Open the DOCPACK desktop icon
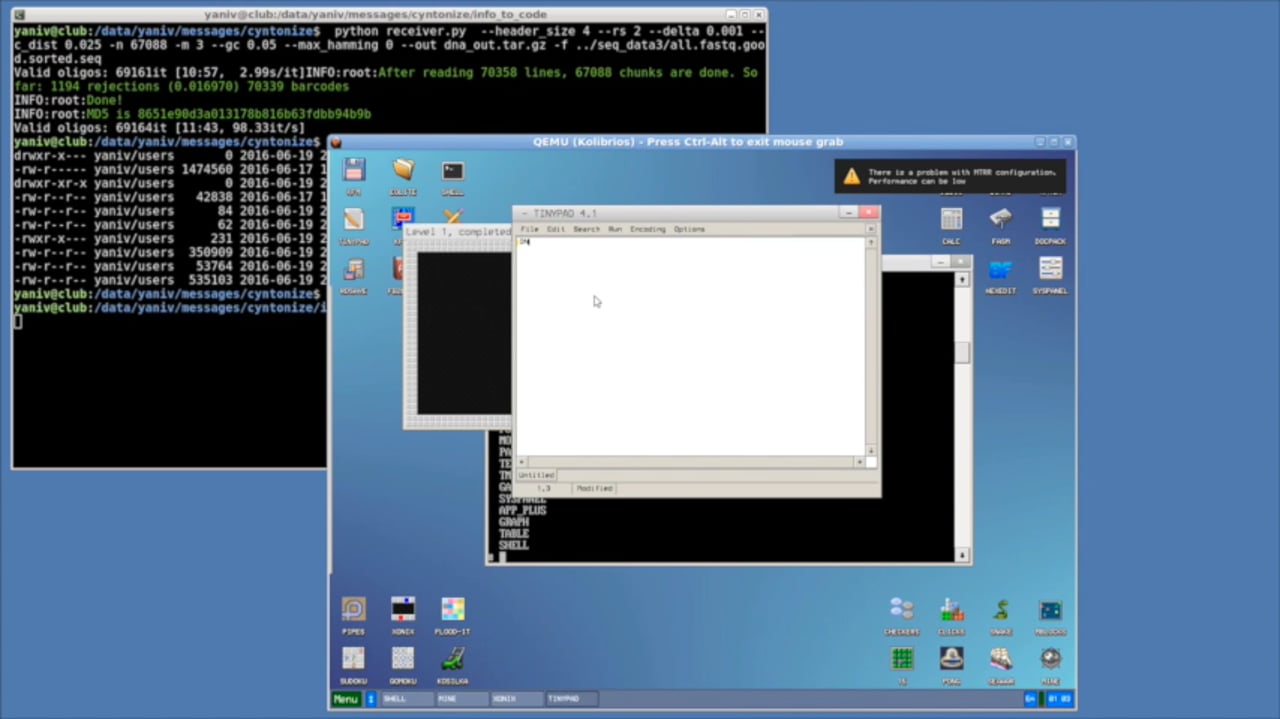The height and width of the screenshot is (719, 1280). point(1050,219)
